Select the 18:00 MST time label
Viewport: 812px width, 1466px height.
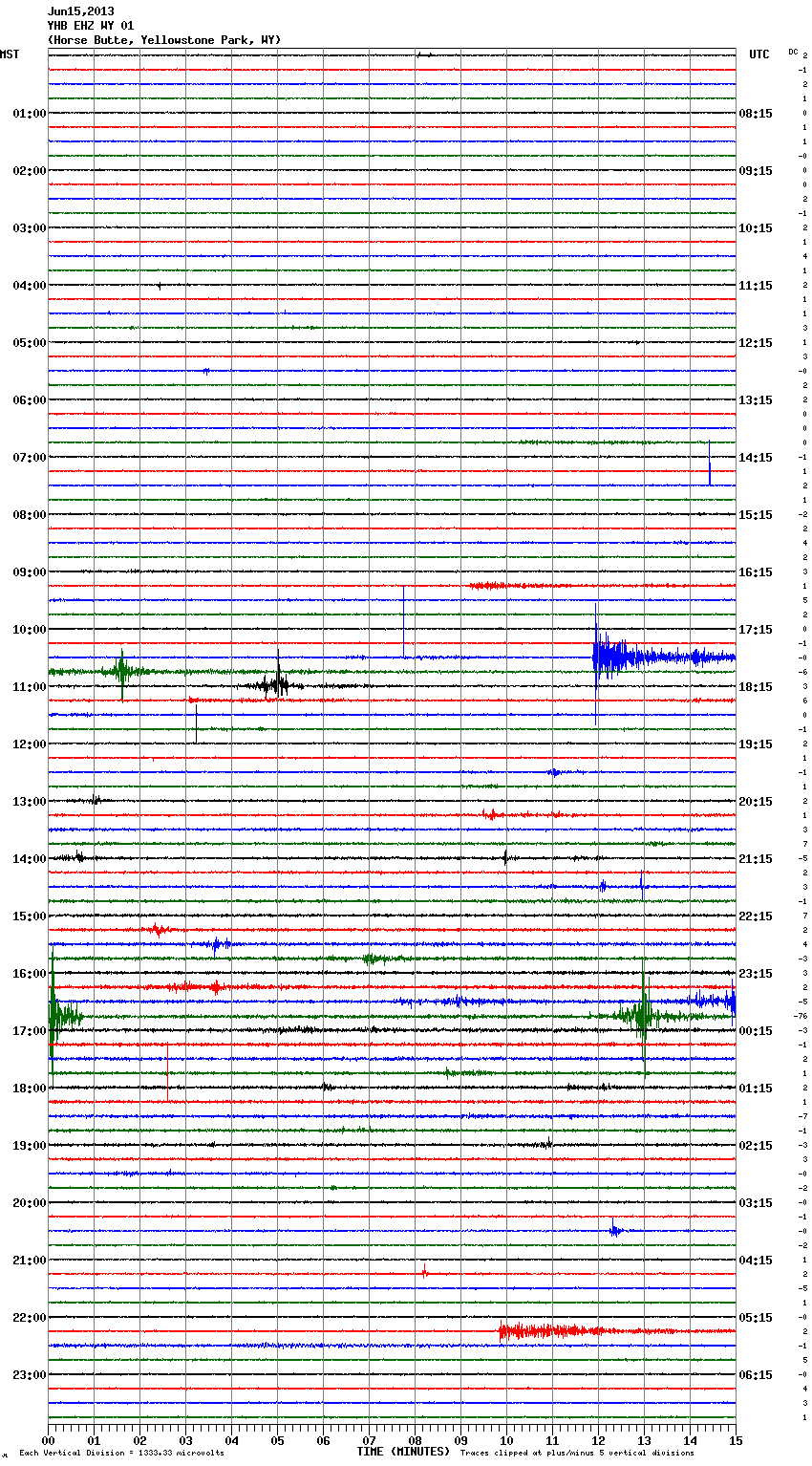point(29,1089)
